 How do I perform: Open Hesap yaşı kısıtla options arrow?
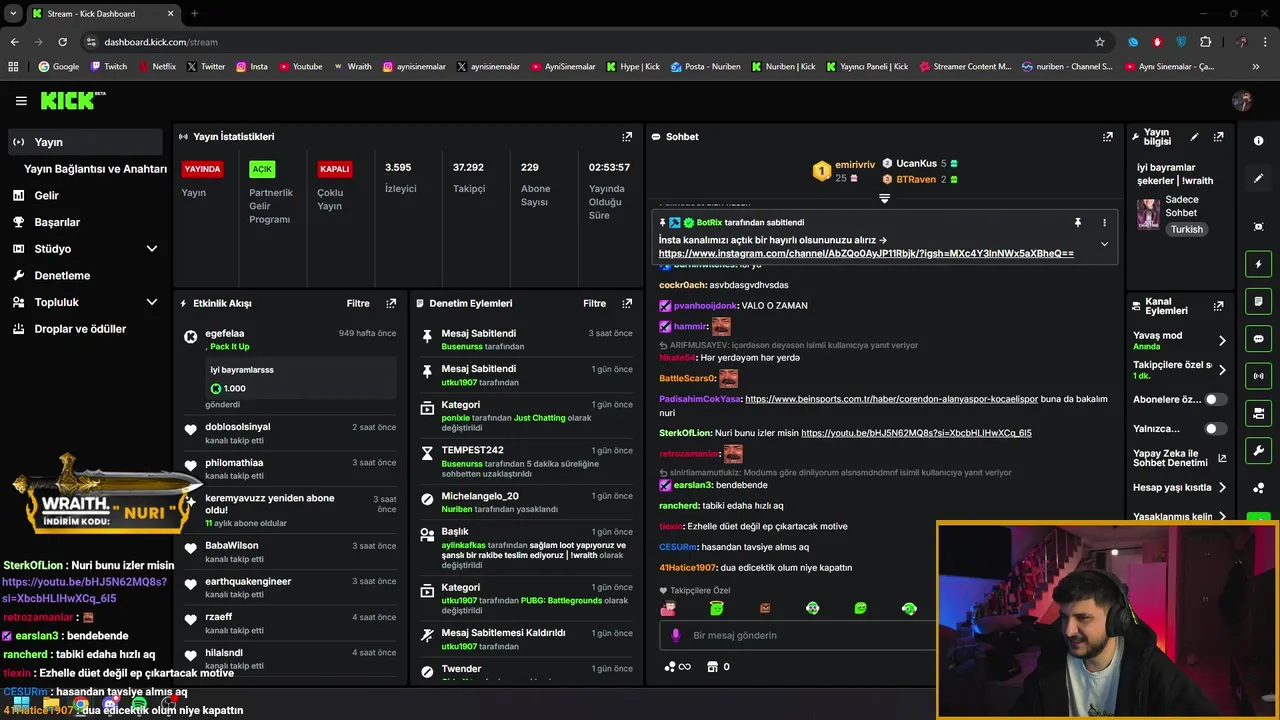tap(1222, 488)
